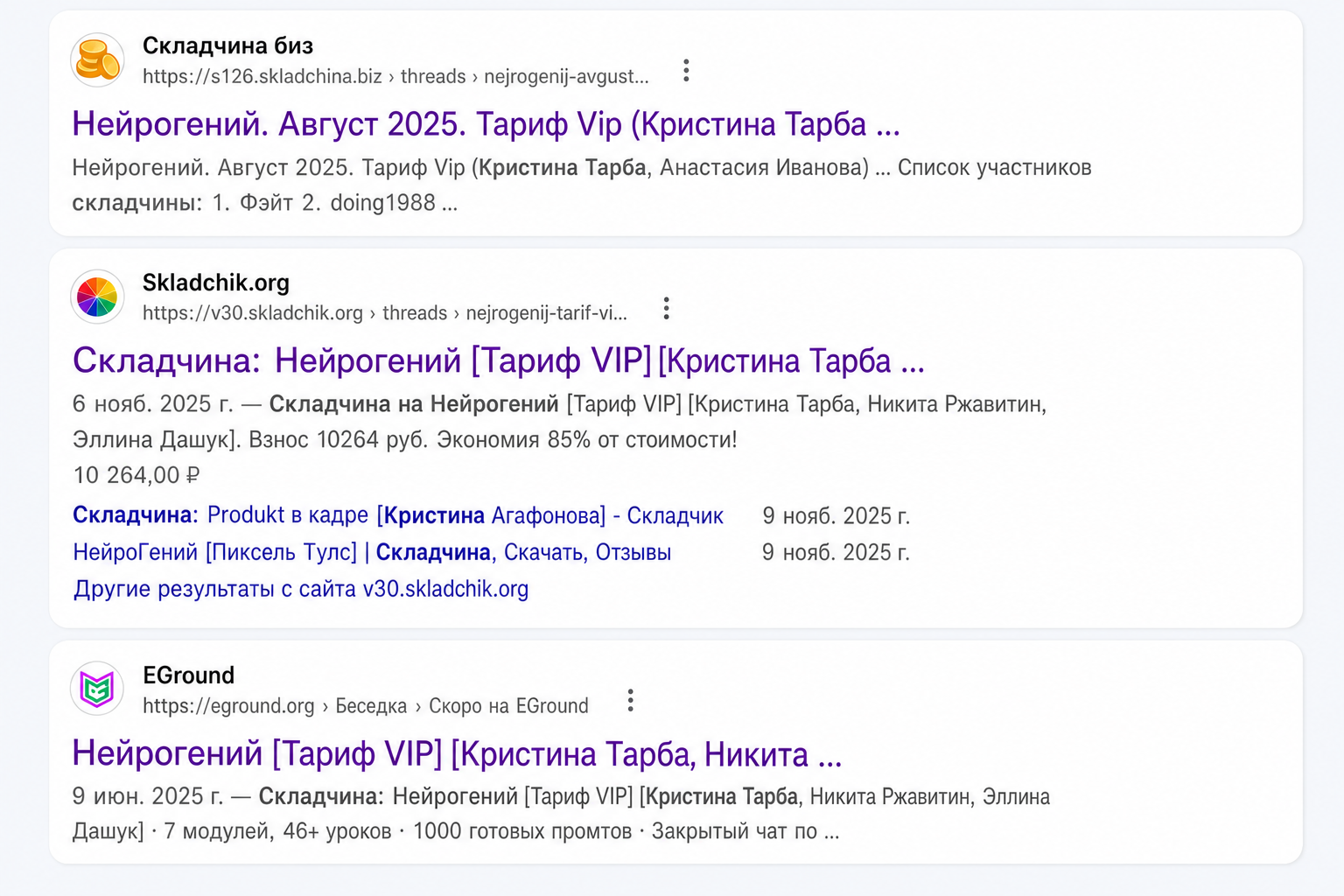Open the three-dot menu for the skladchina.biz result
Viewport: 1344px width, 896px height.
pyautogui.click(x=686, y=71)
